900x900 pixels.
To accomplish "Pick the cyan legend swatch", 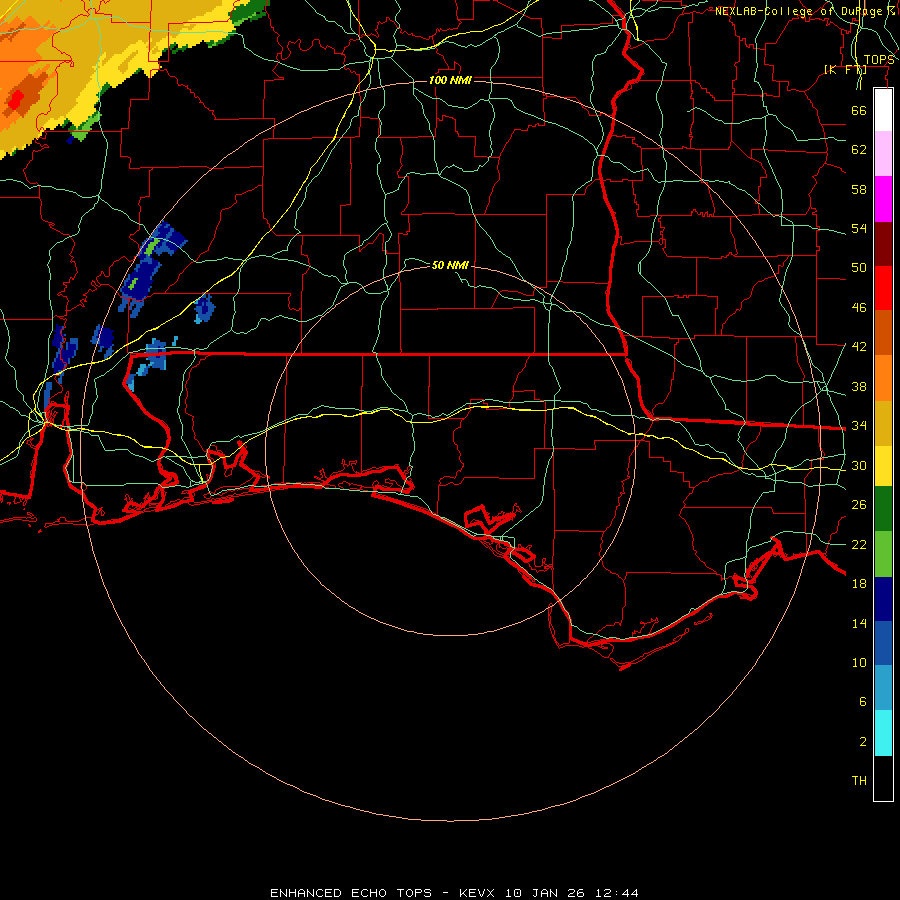I will coord(883,733).
